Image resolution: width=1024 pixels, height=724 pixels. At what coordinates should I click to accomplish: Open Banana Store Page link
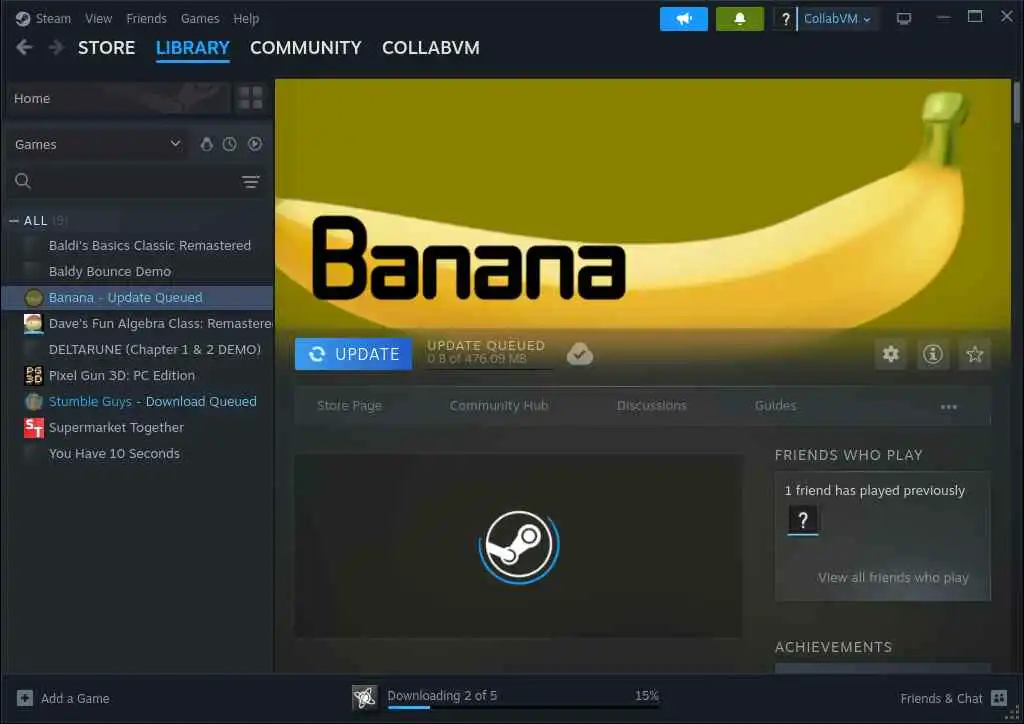pos(349,405)
